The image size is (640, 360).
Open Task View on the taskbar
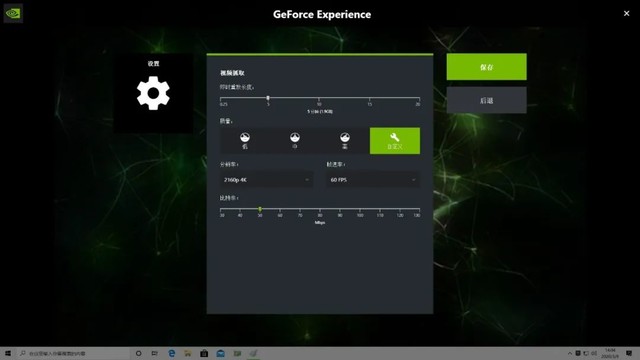(155, 353)
